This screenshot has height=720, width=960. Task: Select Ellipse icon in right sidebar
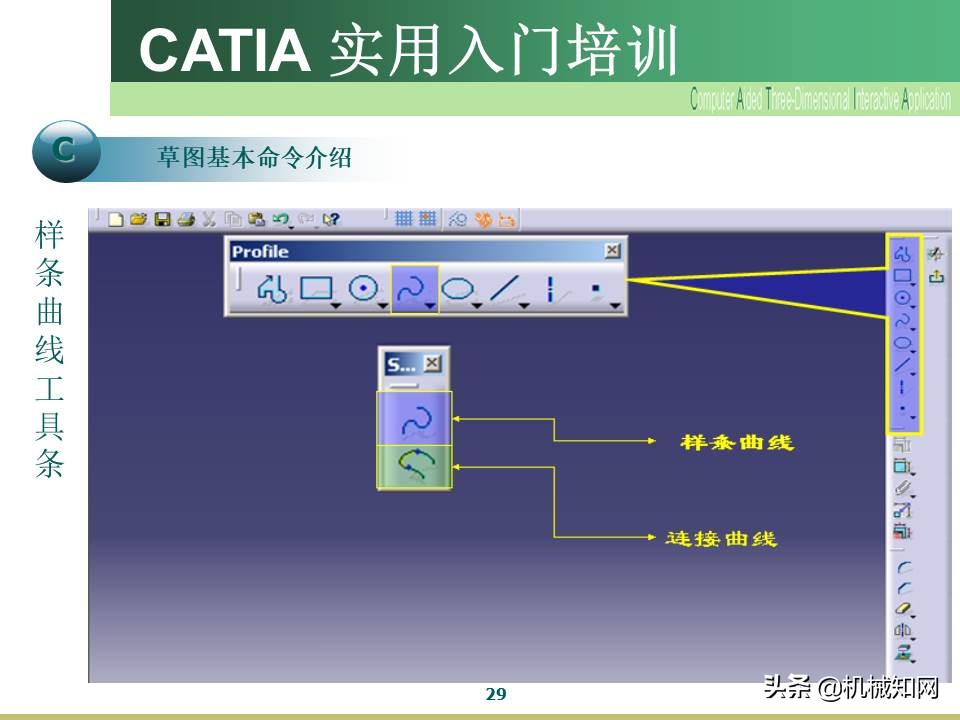tap(902, 343)
